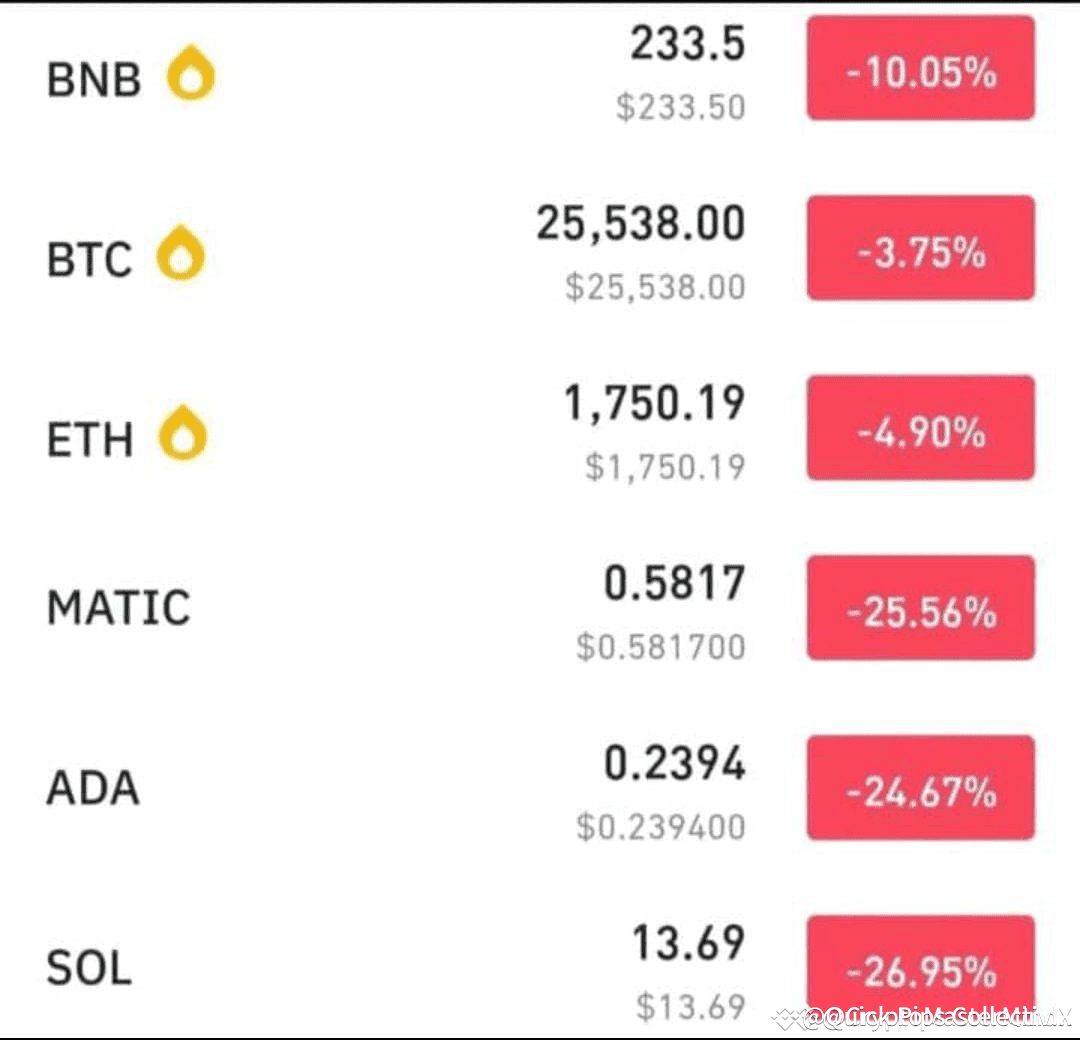Tap the ETH -4.90% change badge

click(x=921, y=428)
